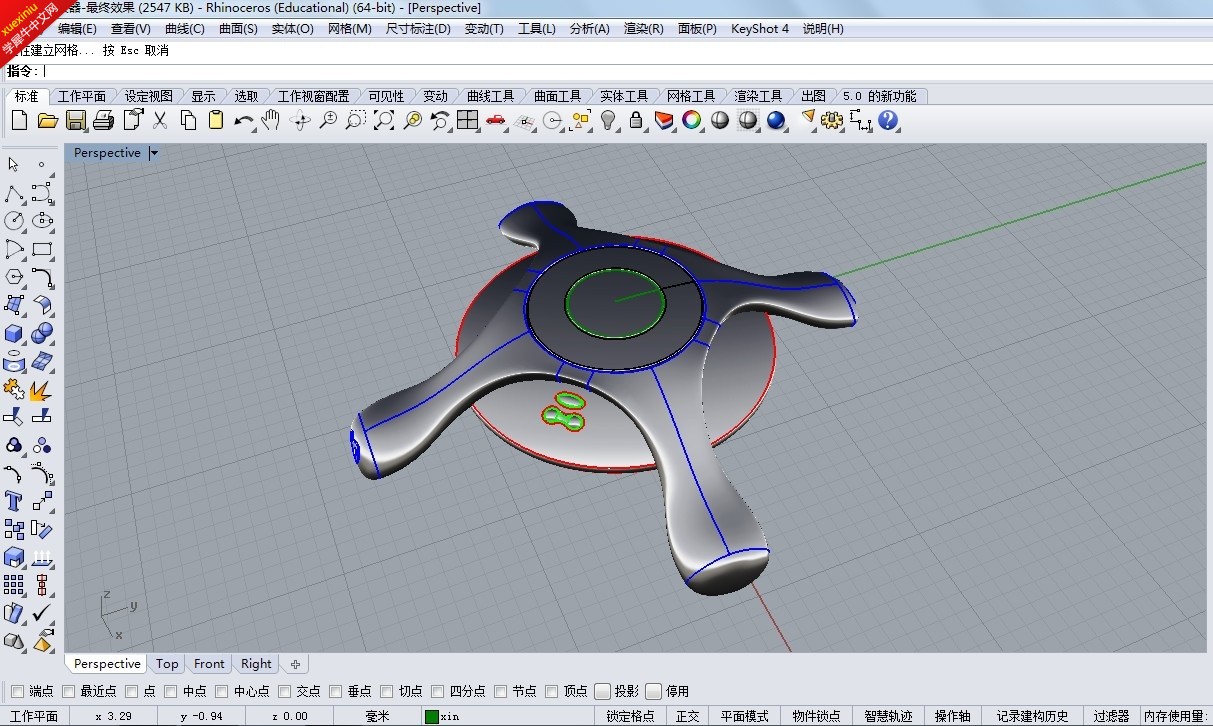Toggle the 节点 osnap checkbox
The height and width of the screenshot is (726, 1213).
click(x=500, y=691)
